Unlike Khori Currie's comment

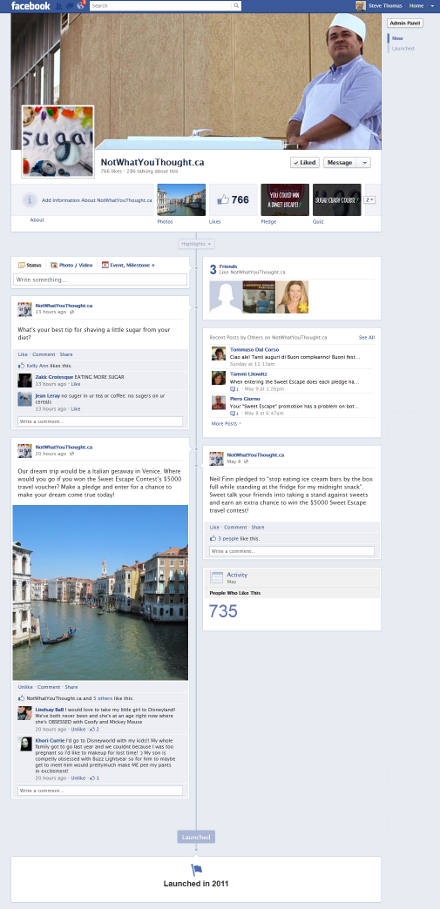(78, 778)
